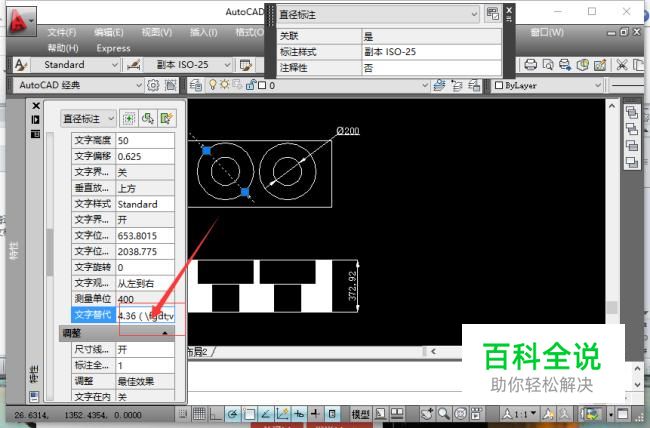The height and width of the screenshot is (428, 650).
Task: Toggle Dynamic UCS in the status bar
Action: pyautogui.click(x=282, y=414)
